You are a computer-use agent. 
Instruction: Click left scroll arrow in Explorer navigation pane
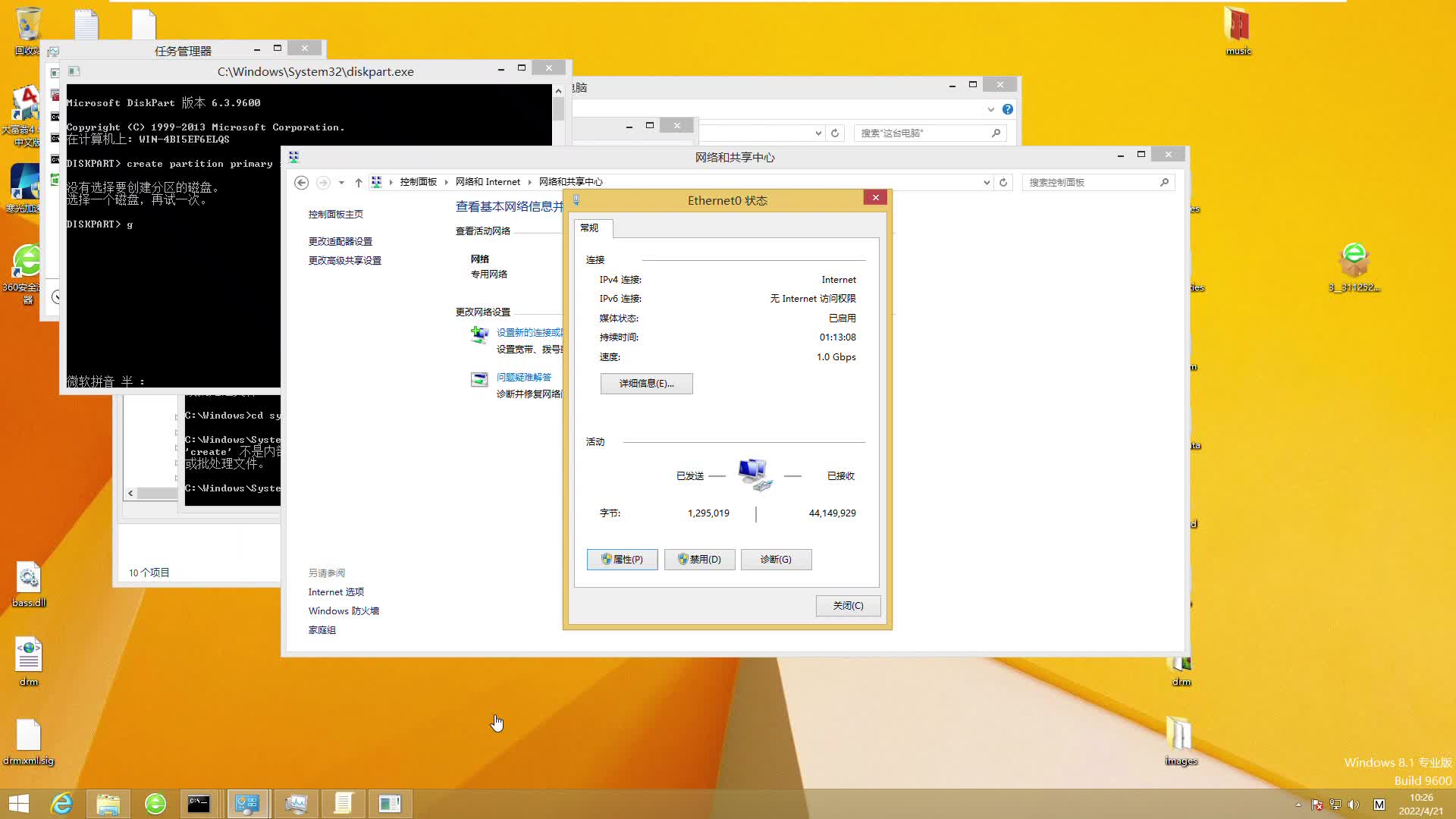pos(130,494)
